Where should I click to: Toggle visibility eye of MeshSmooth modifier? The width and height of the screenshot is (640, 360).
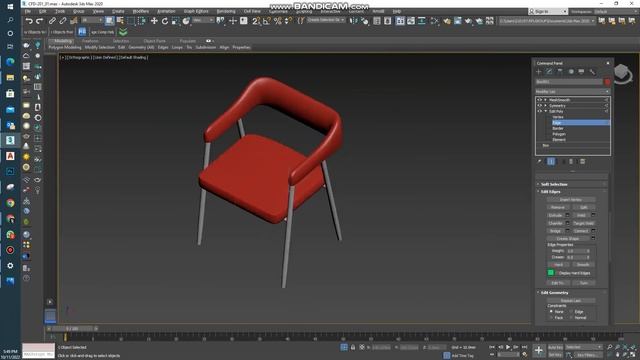(x=540, y=100)
